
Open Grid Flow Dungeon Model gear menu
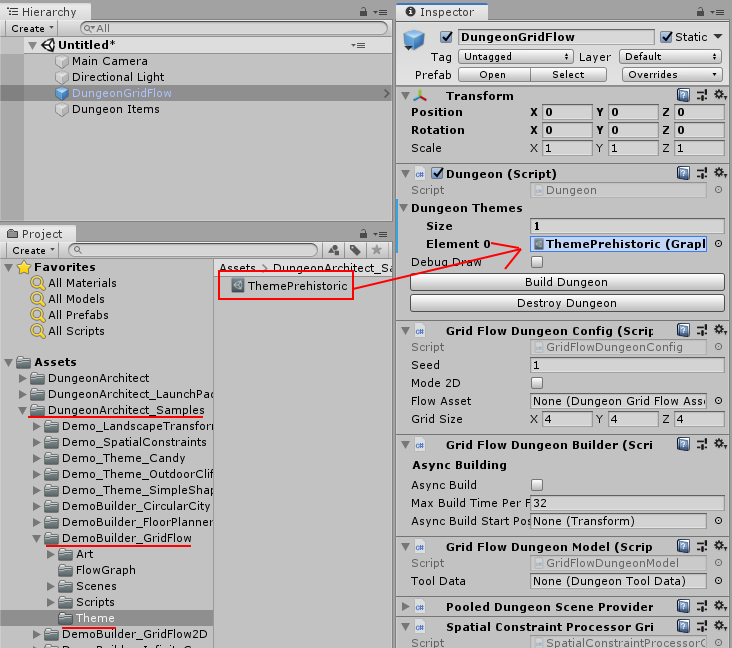(x=719, y=546)
